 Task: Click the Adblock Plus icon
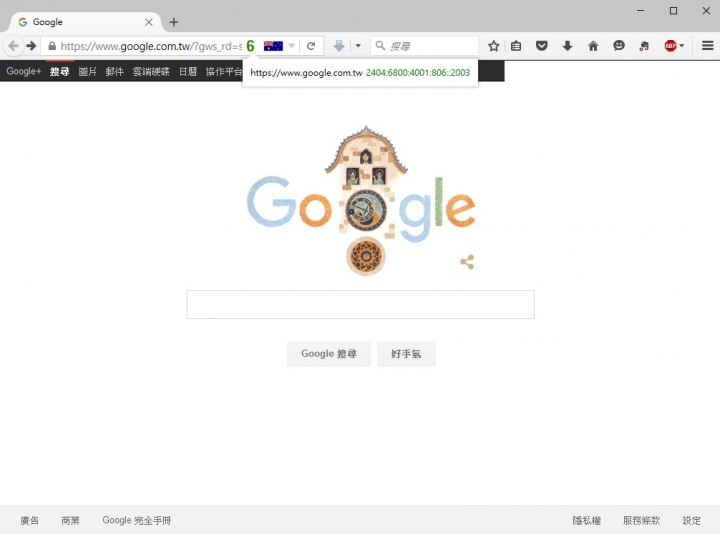(x=670, y=46)
